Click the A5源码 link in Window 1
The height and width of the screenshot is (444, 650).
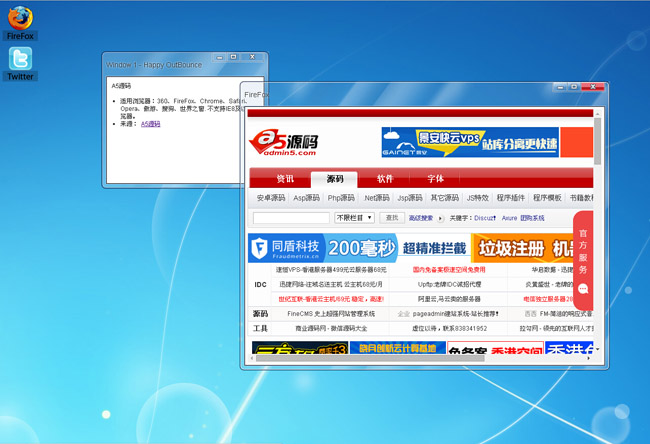[150, 124]
